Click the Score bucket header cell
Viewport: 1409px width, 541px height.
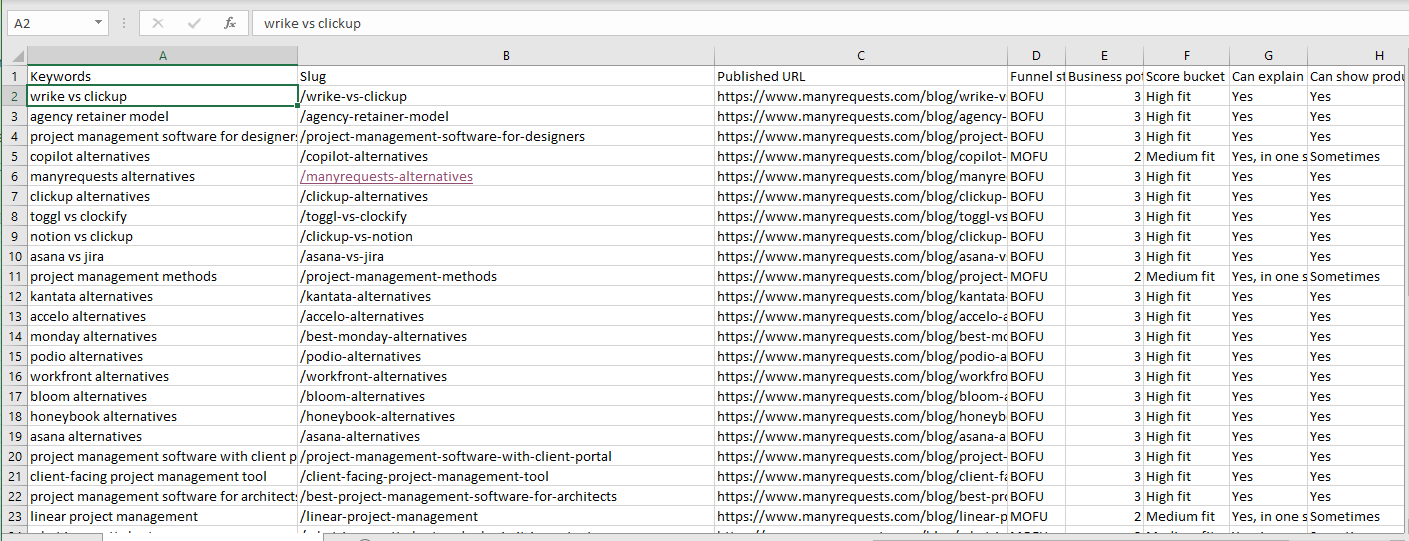click(1186, 76)
